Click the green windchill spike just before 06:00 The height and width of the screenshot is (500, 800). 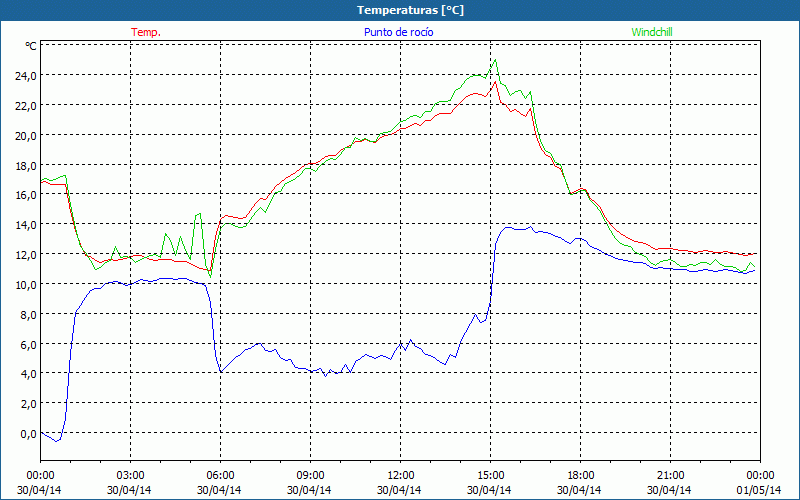coord(199,213)
